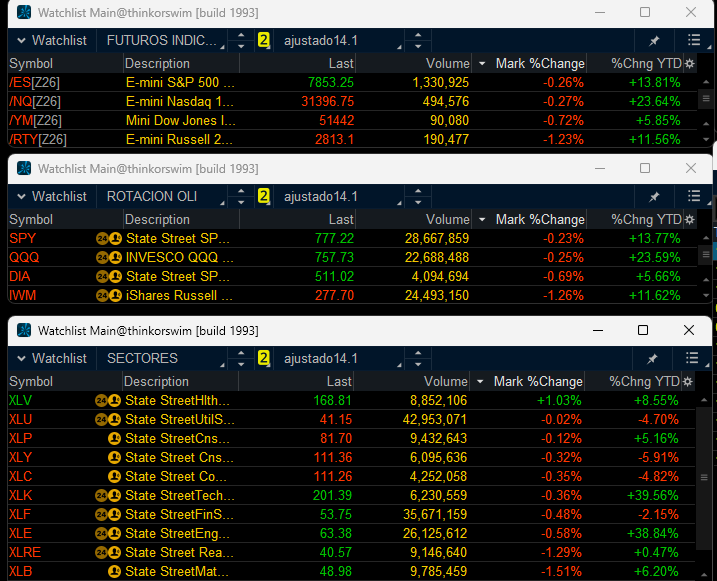The width and height of the screenshot is (717, 581).
Task: Click the clock icon on XLP row
Action: point(114,438)
